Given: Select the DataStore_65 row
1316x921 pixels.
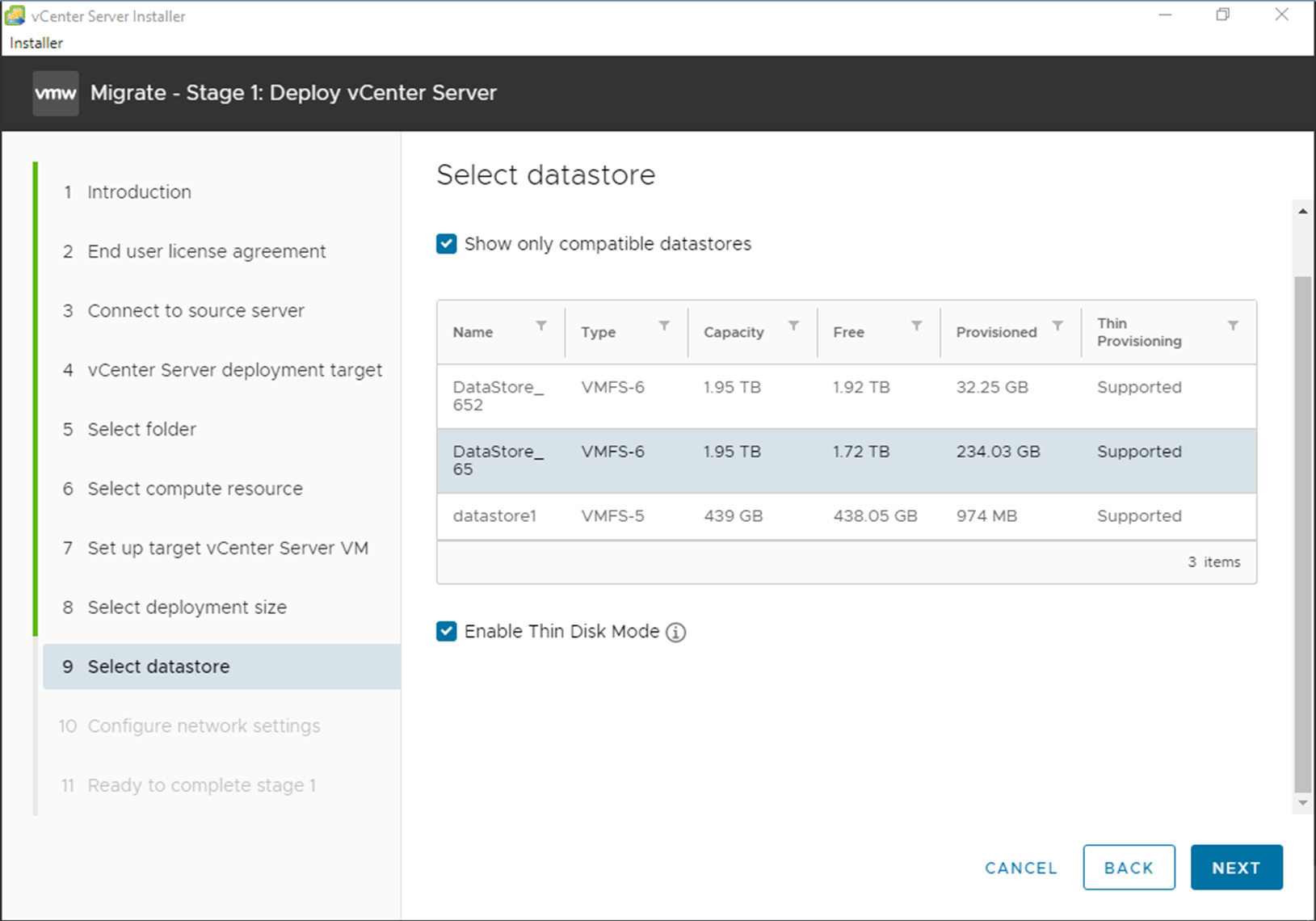Looking at the screenshot, I should 847,460.
